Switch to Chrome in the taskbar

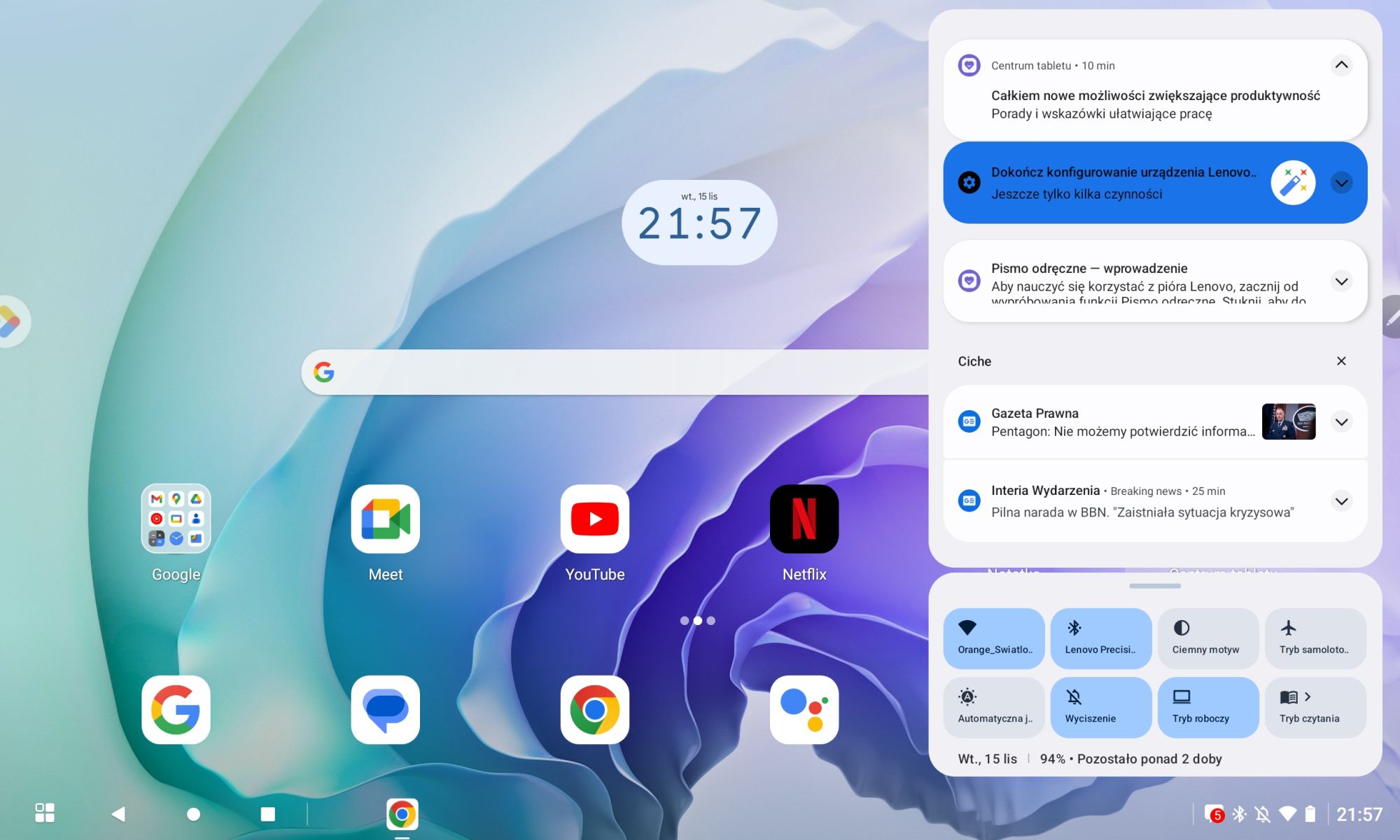coord(402,814)
